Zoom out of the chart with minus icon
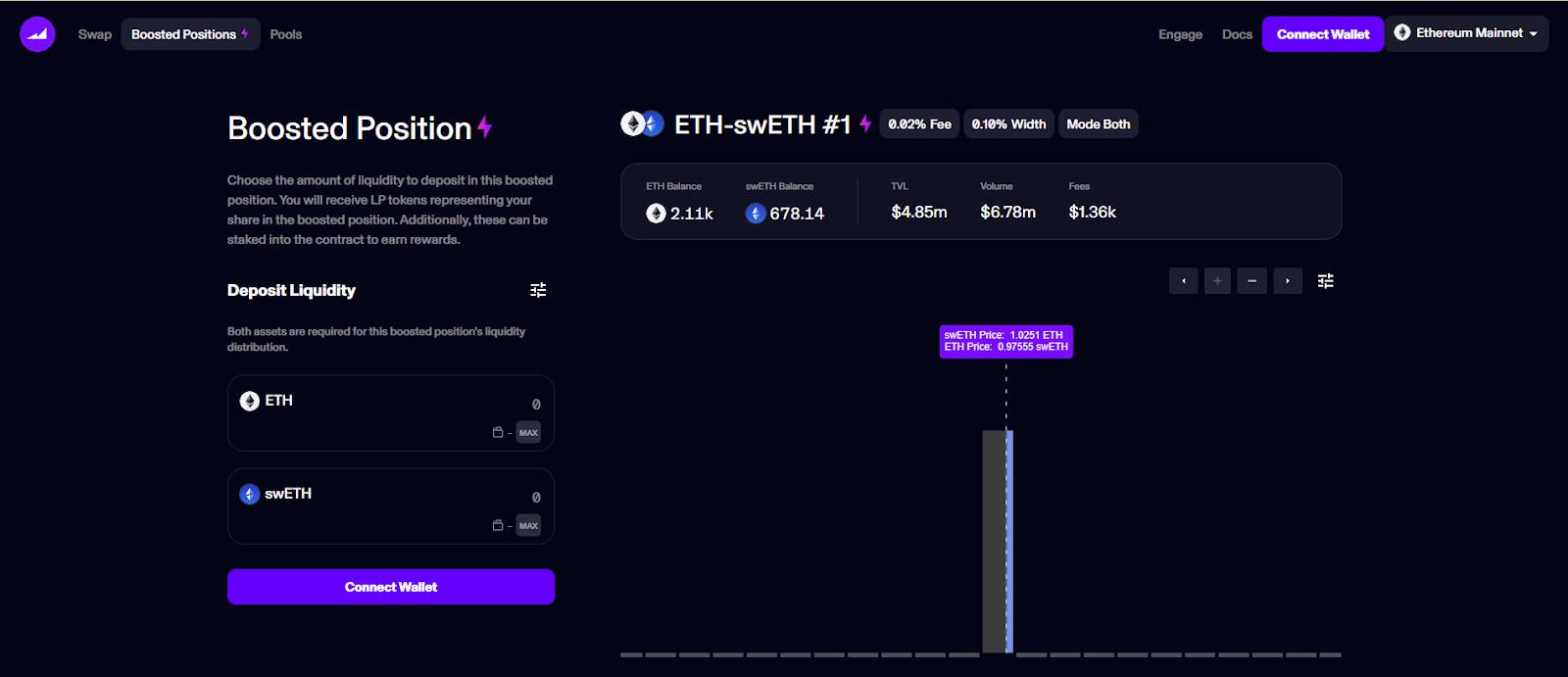Screen dimensions: 1568x677 coord(1250,281)
